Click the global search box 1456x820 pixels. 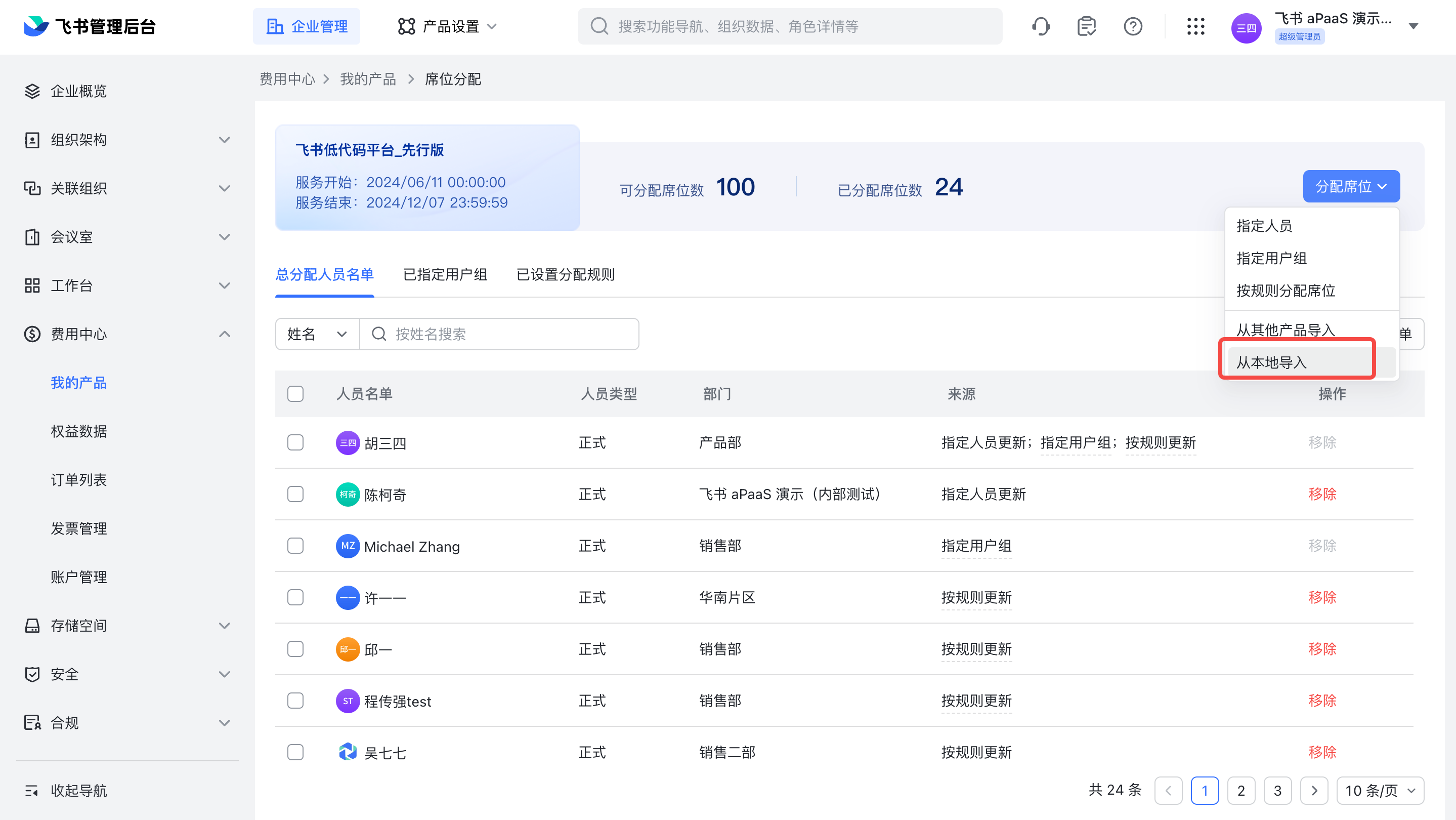tap(790, 26)
